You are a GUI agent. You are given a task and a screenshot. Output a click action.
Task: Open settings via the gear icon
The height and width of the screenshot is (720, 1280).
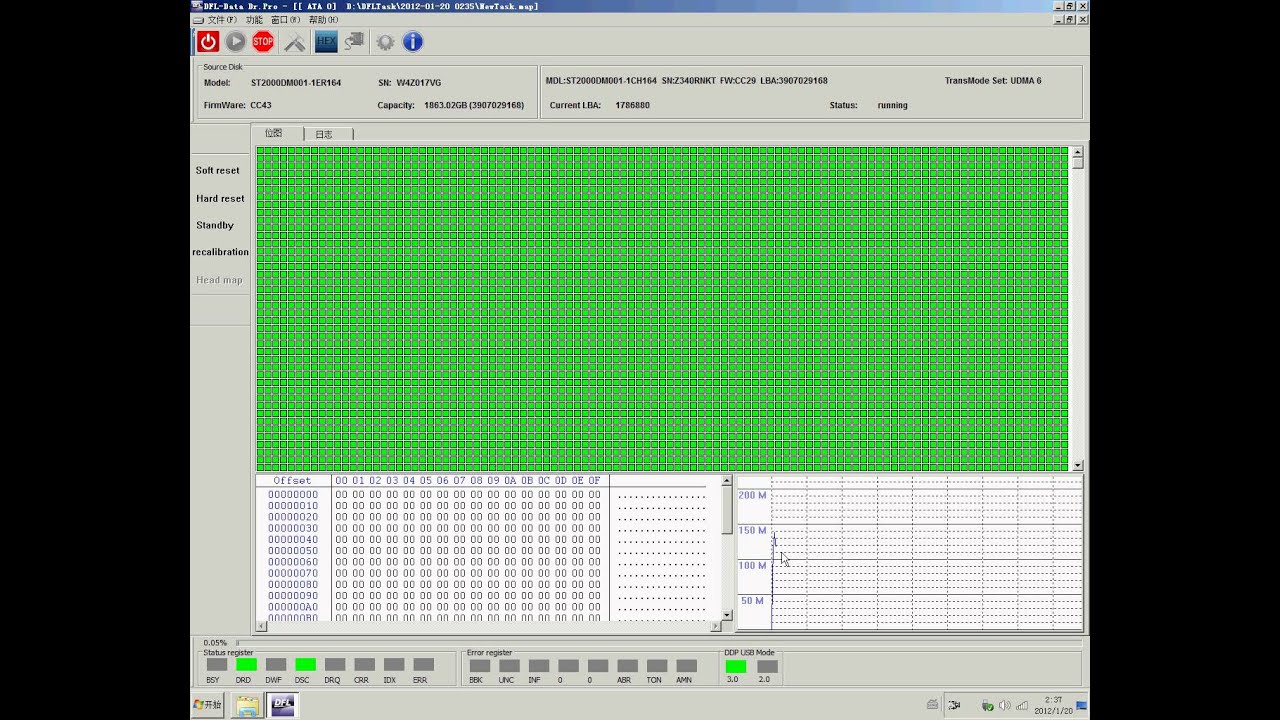point(385,42)
